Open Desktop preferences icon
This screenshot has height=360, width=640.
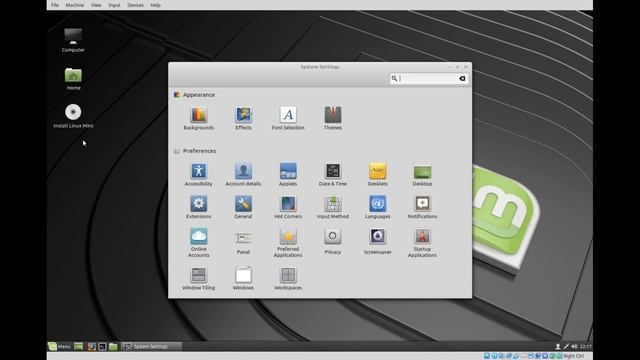tap(422, 175)
